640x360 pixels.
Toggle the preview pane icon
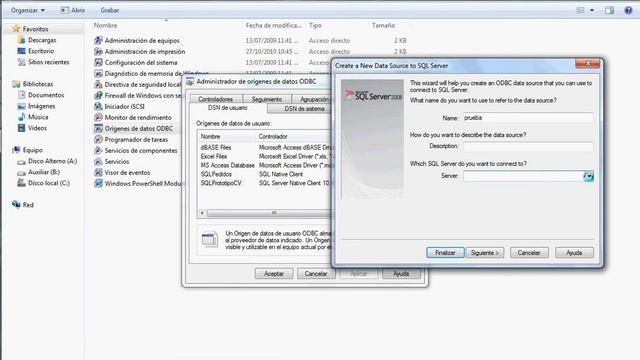click(609, 10)
